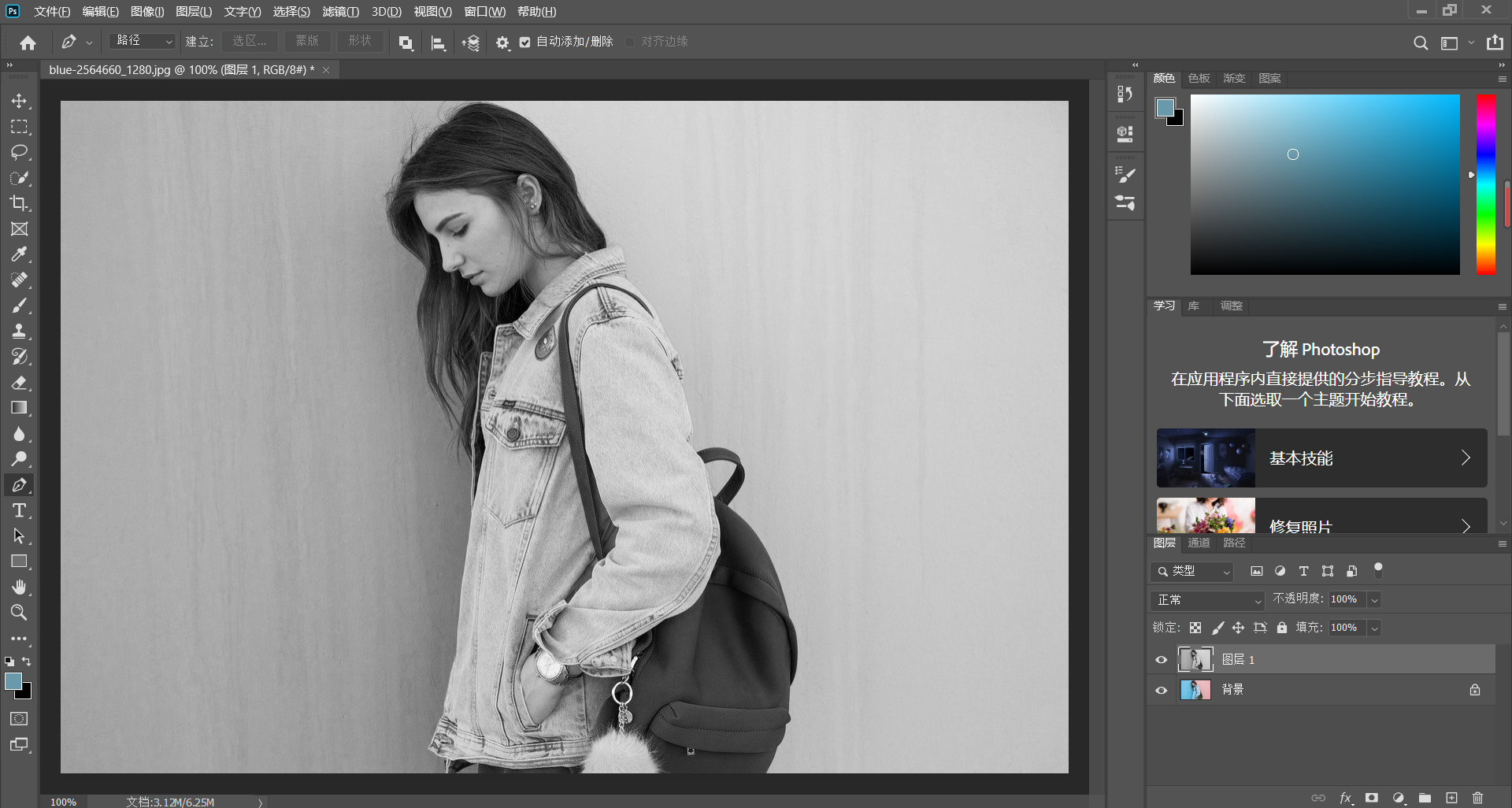Viewport: 1512px width, 808px height.
Task: Select the Clone Stamp tool
Action: tap(19, 331)
